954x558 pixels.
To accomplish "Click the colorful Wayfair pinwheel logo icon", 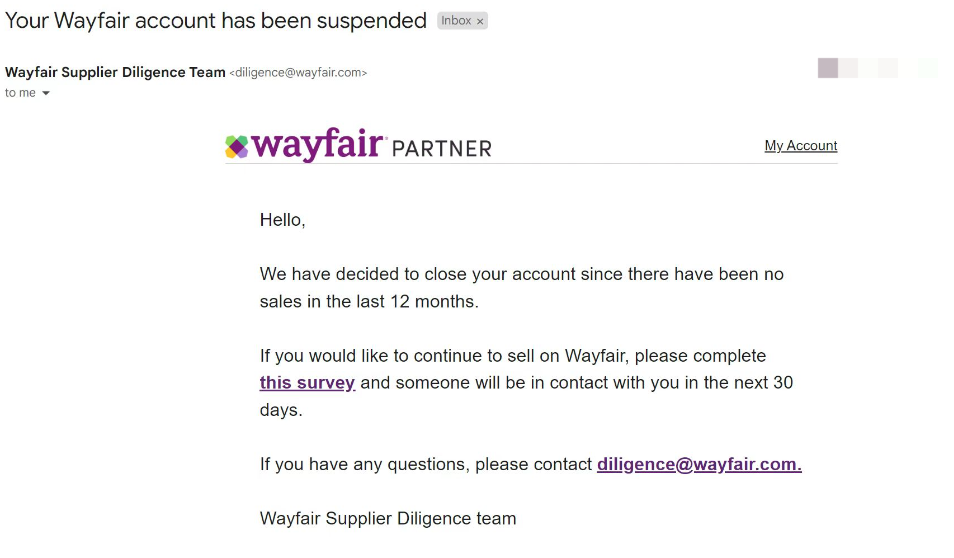I will coord(237,147).
